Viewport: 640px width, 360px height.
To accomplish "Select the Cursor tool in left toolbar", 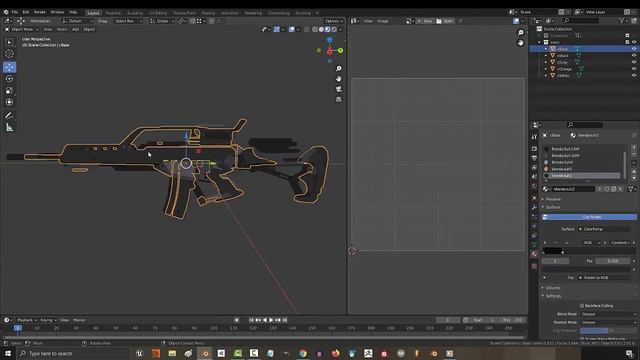I will tap(9, 53).
